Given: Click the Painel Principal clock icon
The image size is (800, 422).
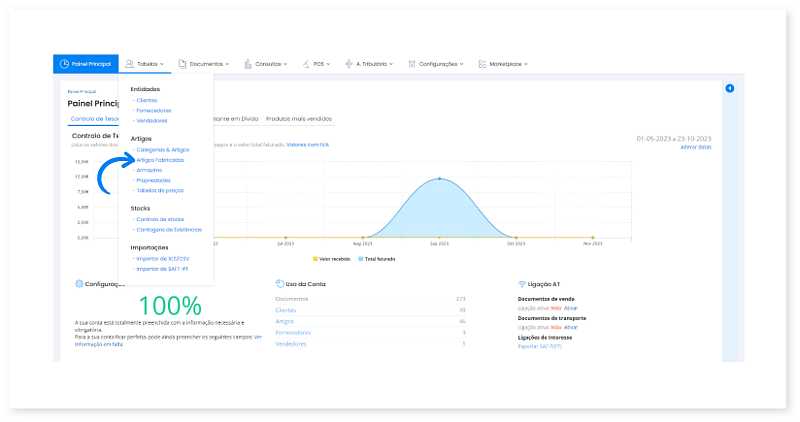Looking at the screenshot, I should point(64,64).
